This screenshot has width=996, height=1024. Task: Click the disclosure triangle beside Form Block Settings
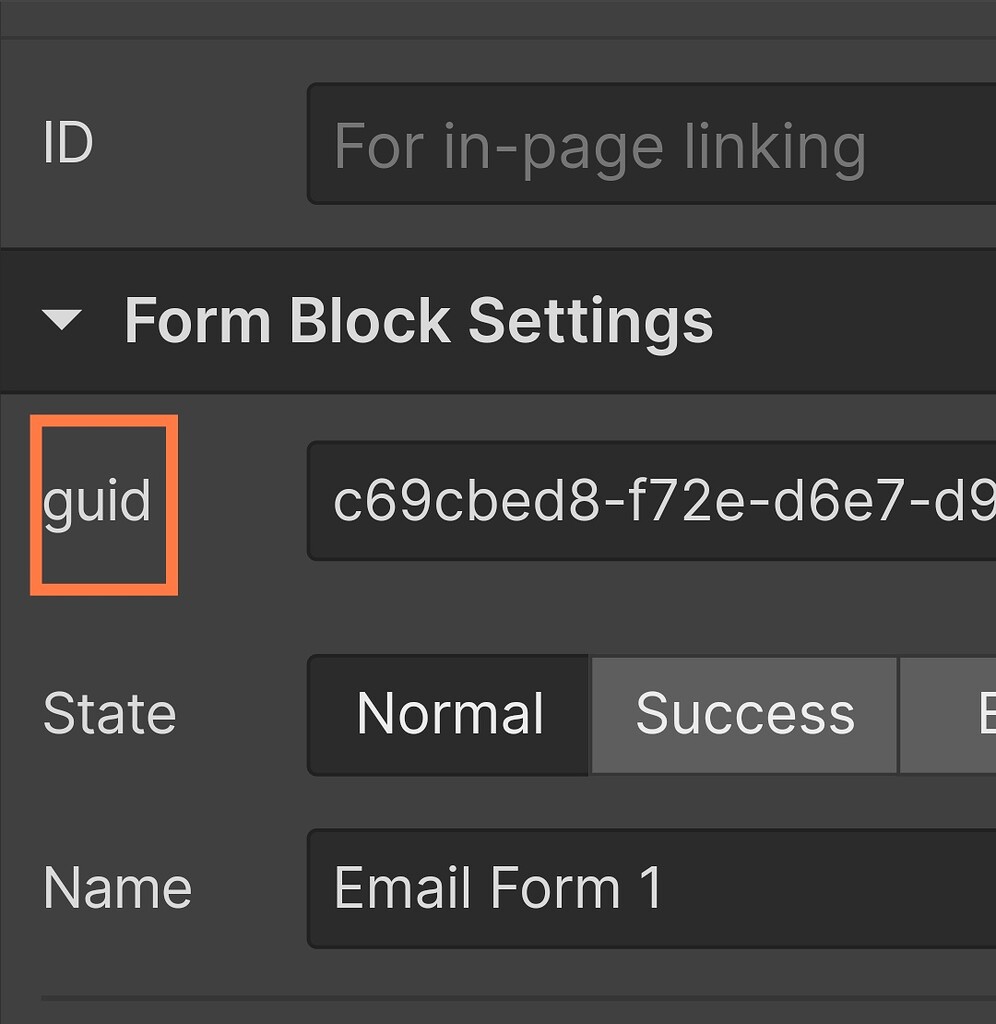(63, 321)
